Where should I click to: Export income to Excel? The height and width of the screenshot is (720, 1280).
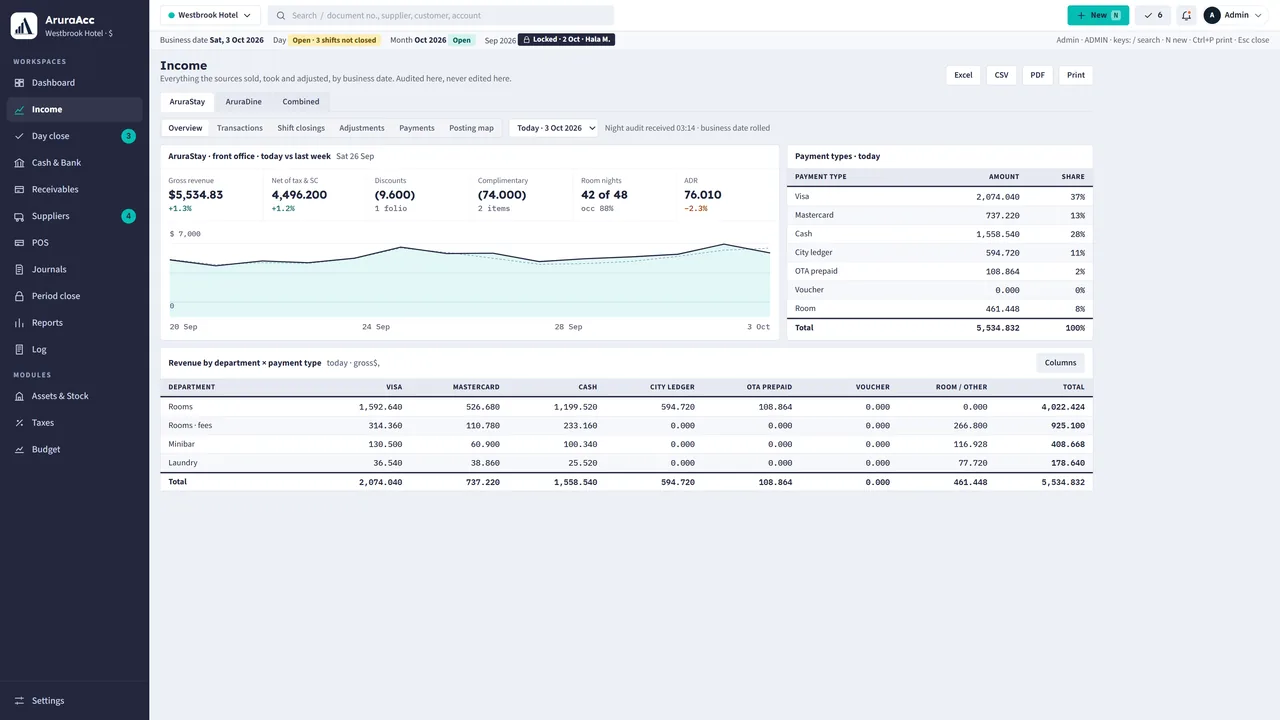(963, 75)
